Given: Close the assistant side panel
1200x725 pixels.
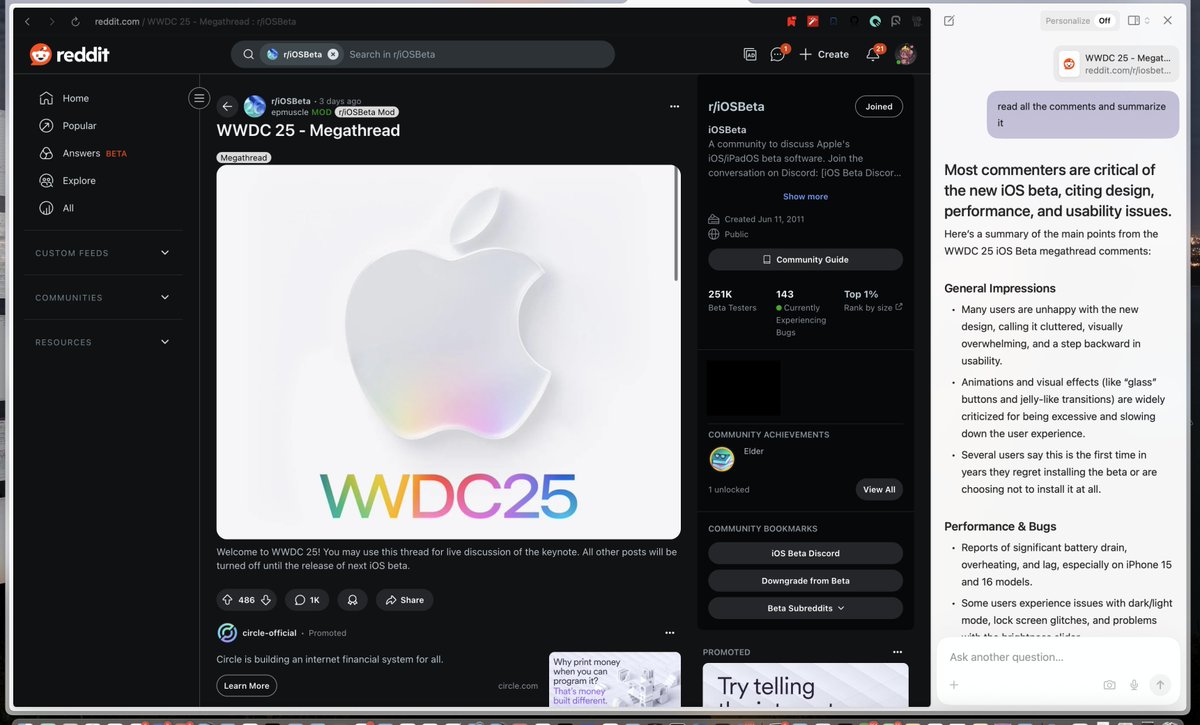Looking at the screenshot, I should point(1168,21).
